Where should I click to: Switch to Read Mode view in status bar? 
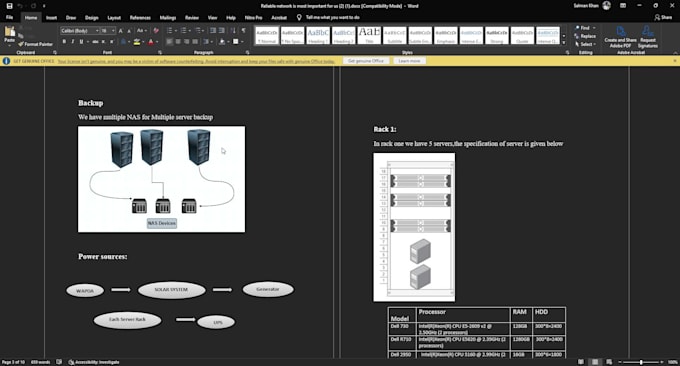point(581,362)
